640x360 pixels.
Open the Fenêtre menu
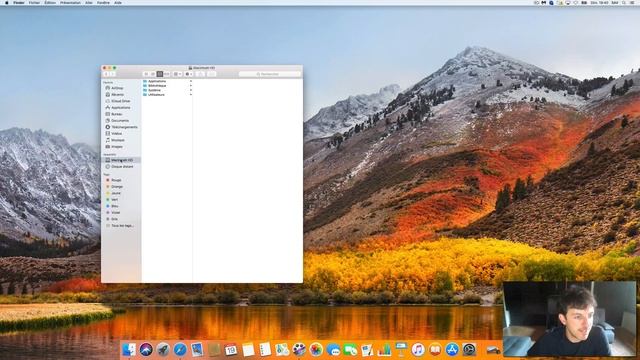pos(103,2)
